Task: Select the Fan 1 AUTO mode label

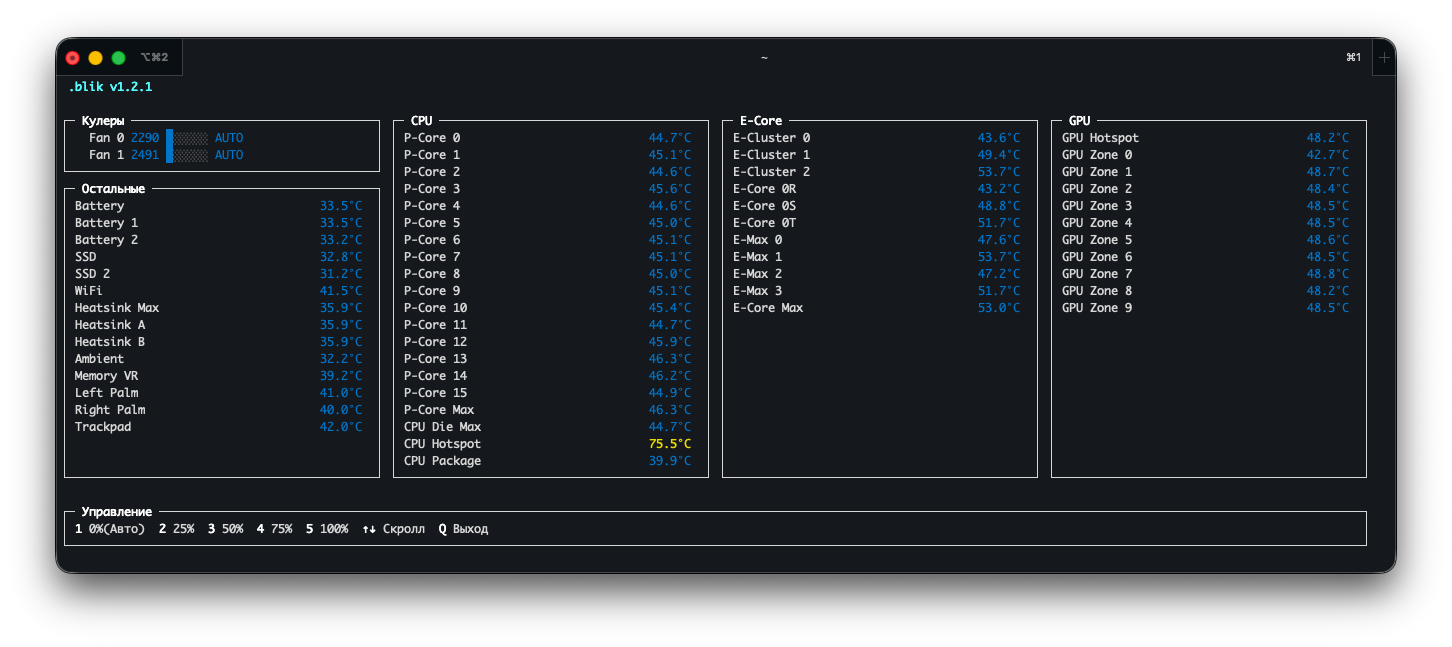Action: point(229,155)
